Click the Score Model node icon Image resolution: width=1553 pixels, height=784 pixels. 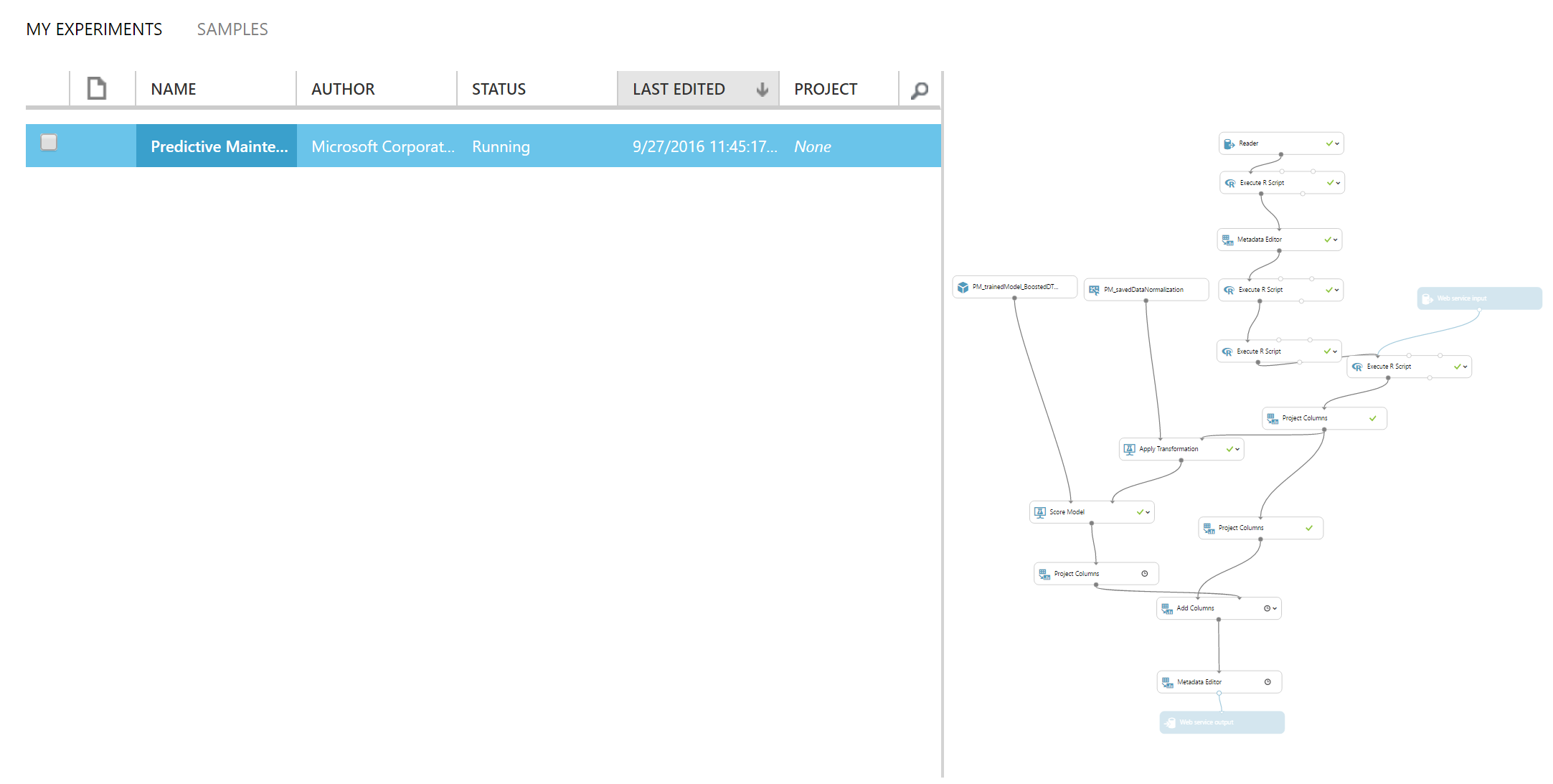coord(1040,512)
